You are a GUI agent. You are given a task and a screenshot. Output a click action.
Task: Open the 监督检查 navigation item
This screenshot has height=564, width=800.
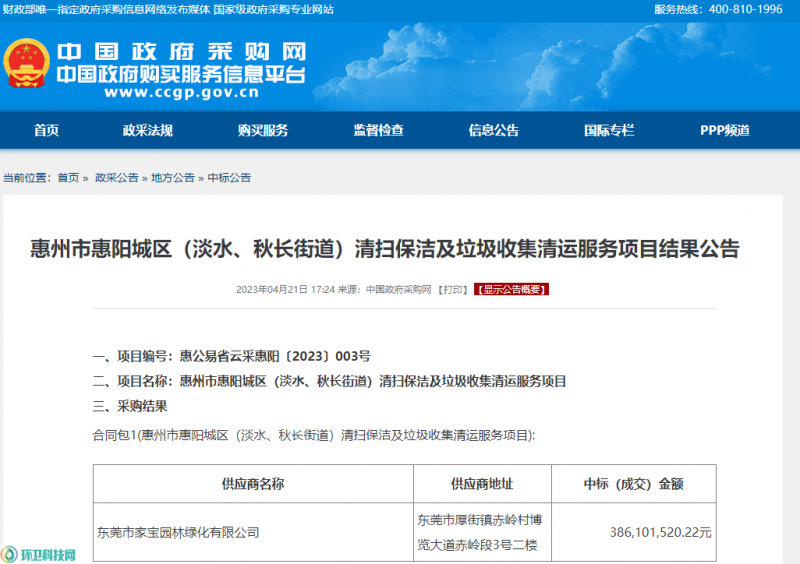click(x=379, y=131)
